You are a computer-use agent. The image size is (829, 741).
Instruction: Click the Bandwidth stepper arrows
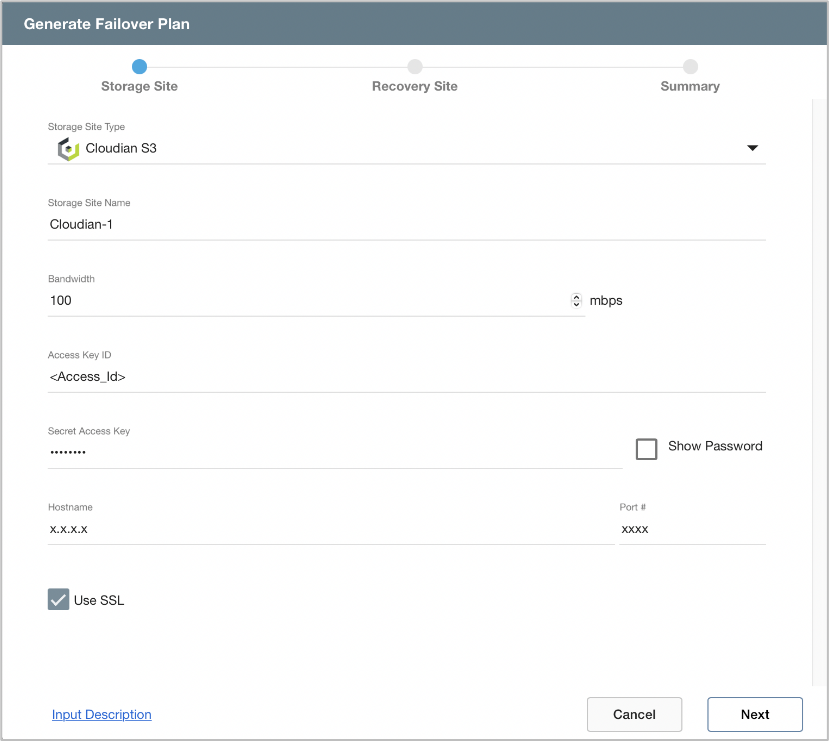pyautogui.click(x=576, y=300)
